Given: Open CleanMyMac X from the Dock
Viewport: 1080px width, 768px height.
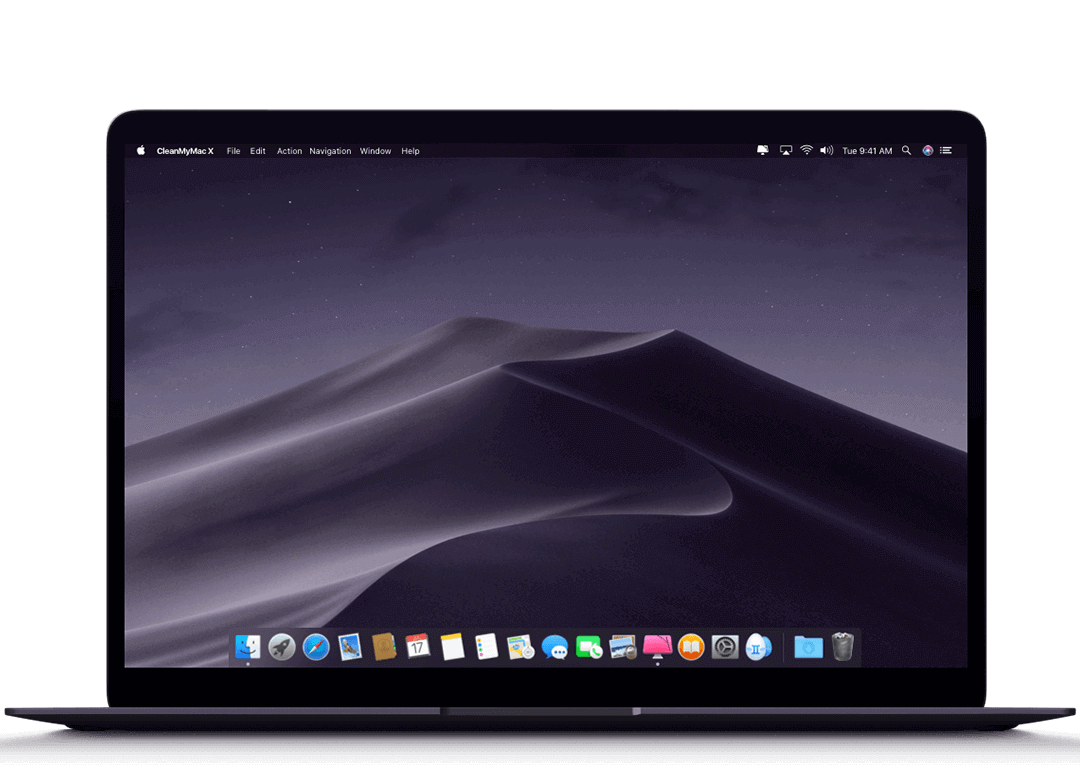Looking at the screenshot, I should [x=657, y=647].
